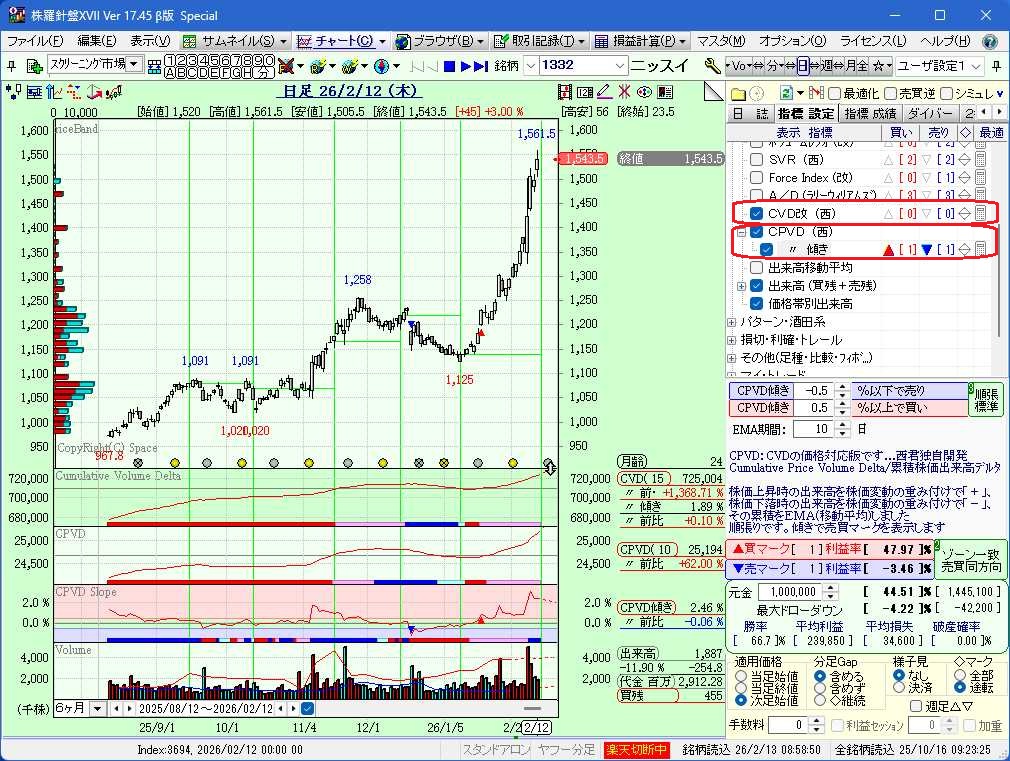Select the 当足始値 radio button
The width and height of the screenshot is (1010, 761).
[741, 675]
